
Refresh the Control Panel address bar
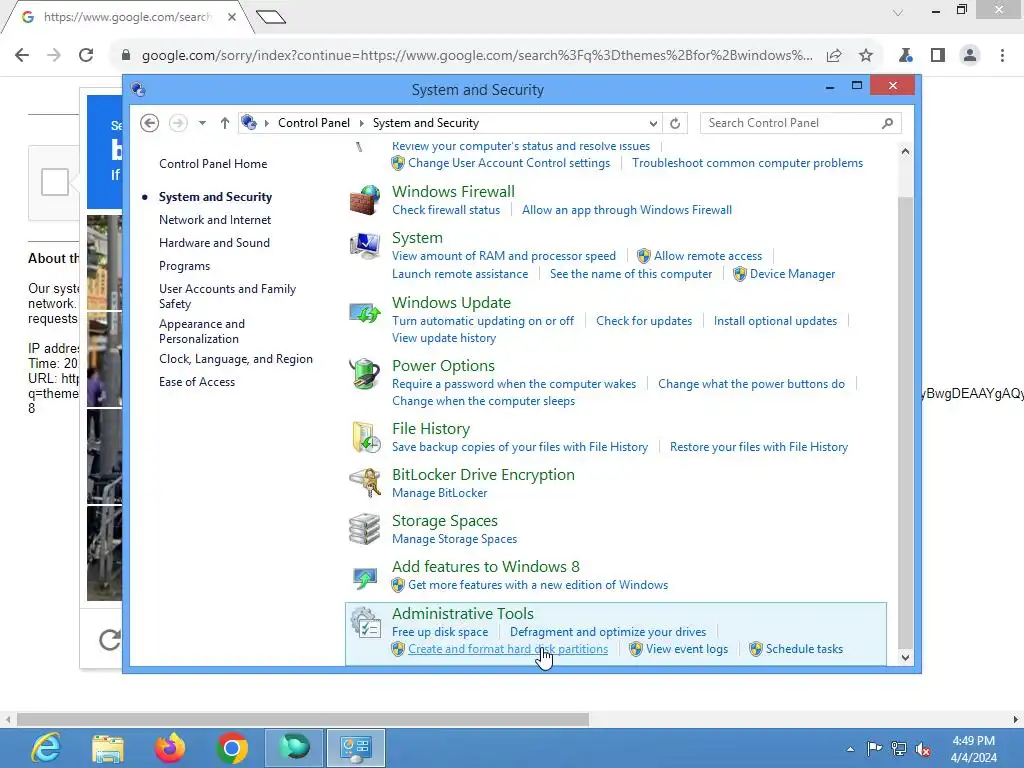pyautogui.click(x=675, y=123)
